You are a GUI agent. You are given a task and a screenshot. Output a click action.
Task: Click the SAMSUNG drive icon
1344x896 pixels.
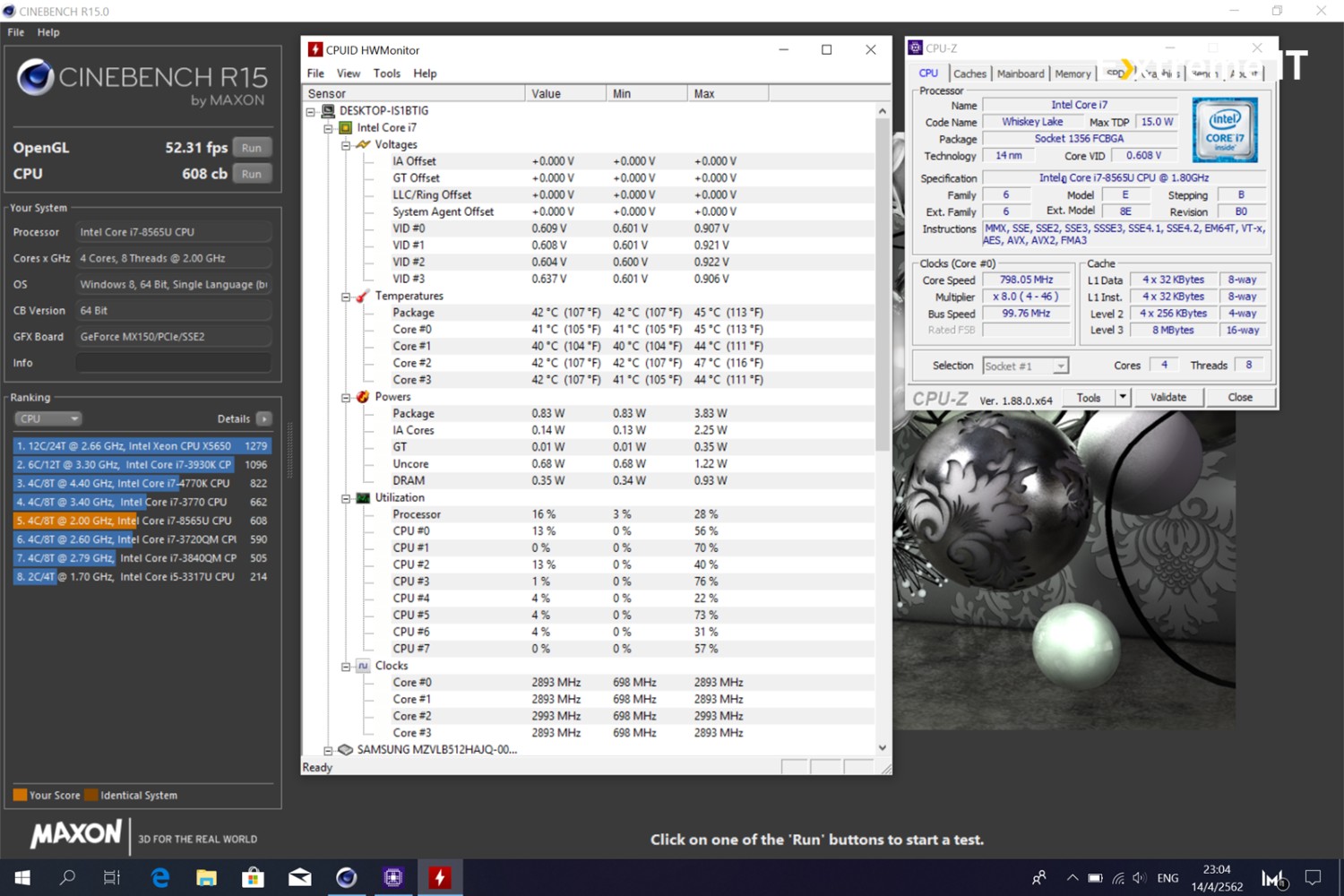[345, 750]
